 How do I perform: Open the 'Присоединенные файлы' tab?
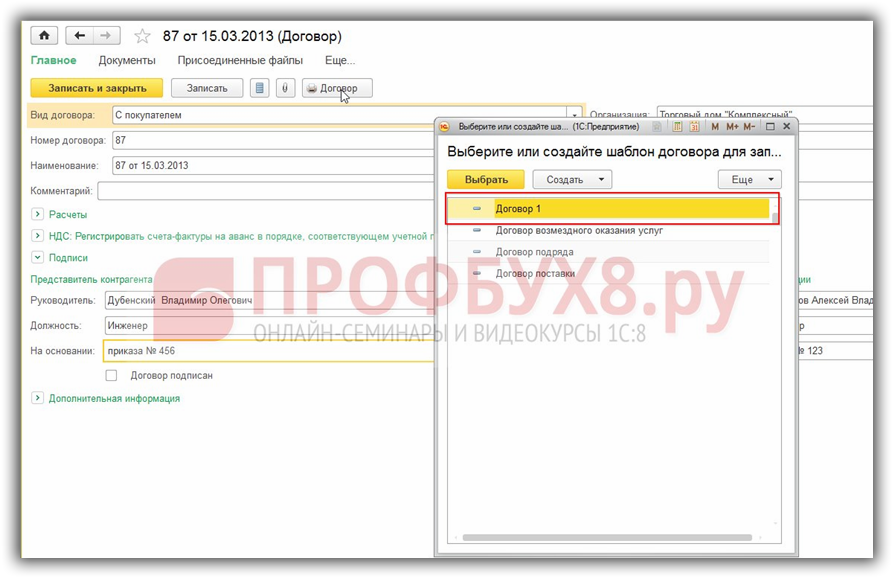pos(240,60)
